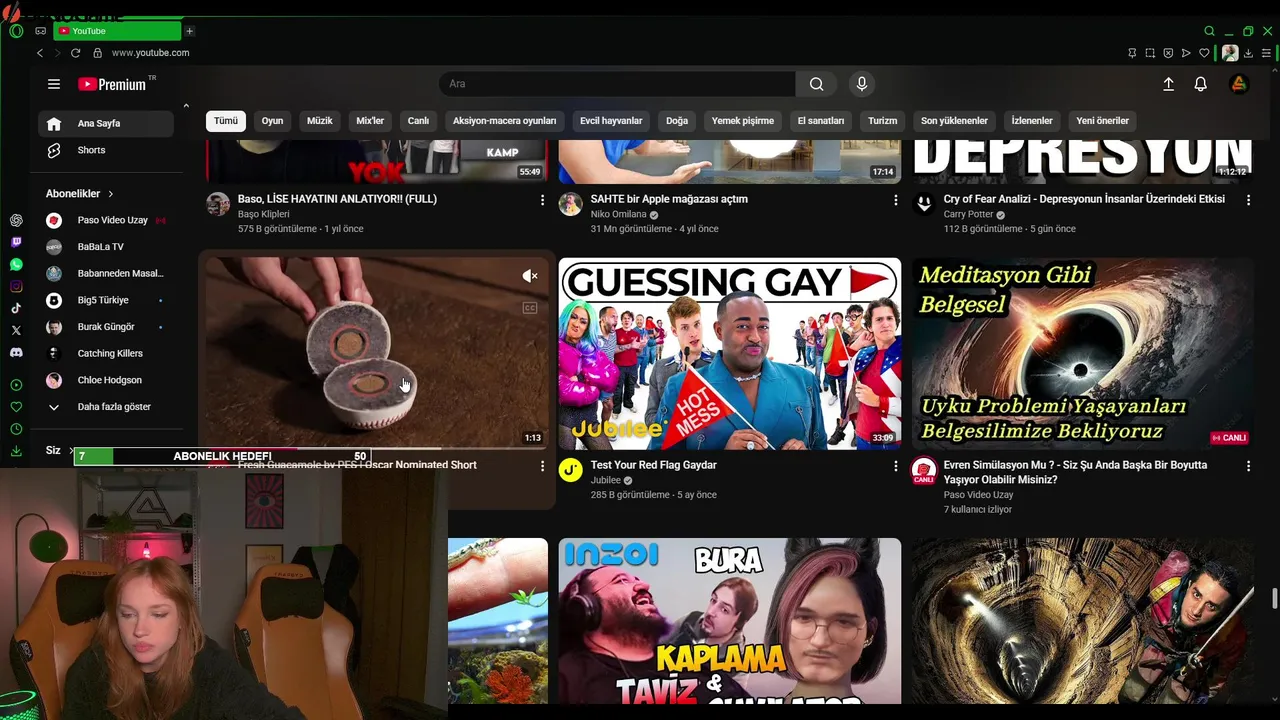Open Instagram in the browser sidebar
Image resolution: width=1280 pixels, height=720 pixels.
[16, 286]
